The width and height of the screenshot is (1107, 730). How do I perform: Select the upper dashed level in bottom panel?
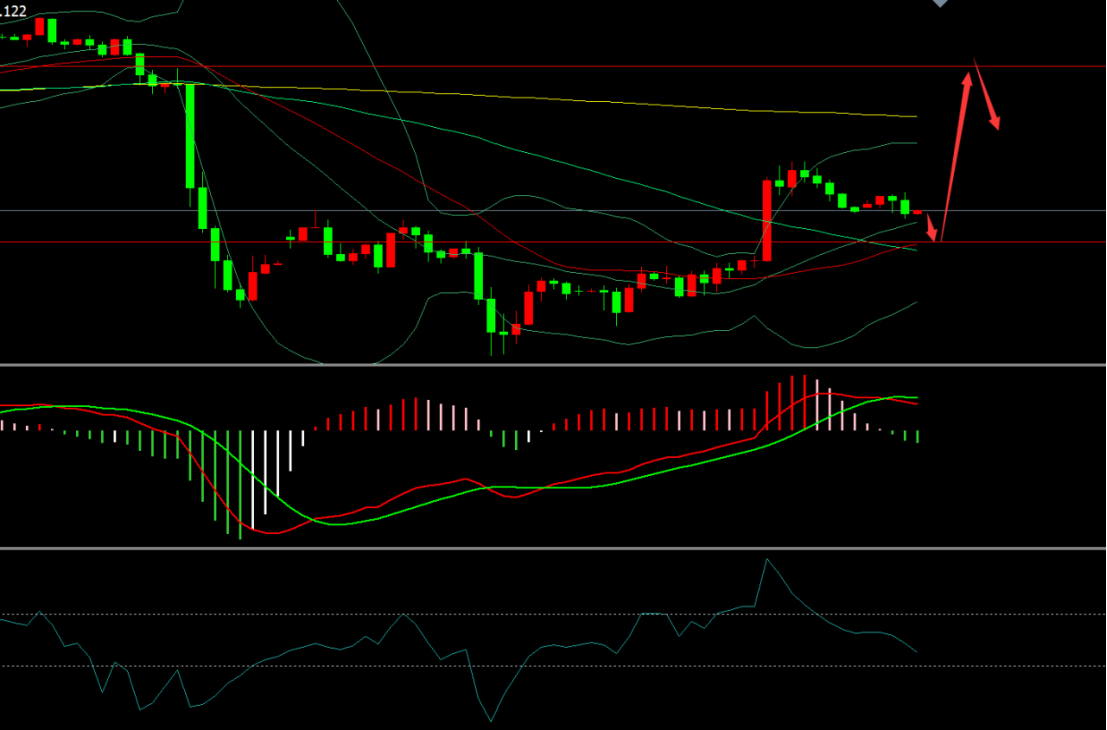(554, 614)
